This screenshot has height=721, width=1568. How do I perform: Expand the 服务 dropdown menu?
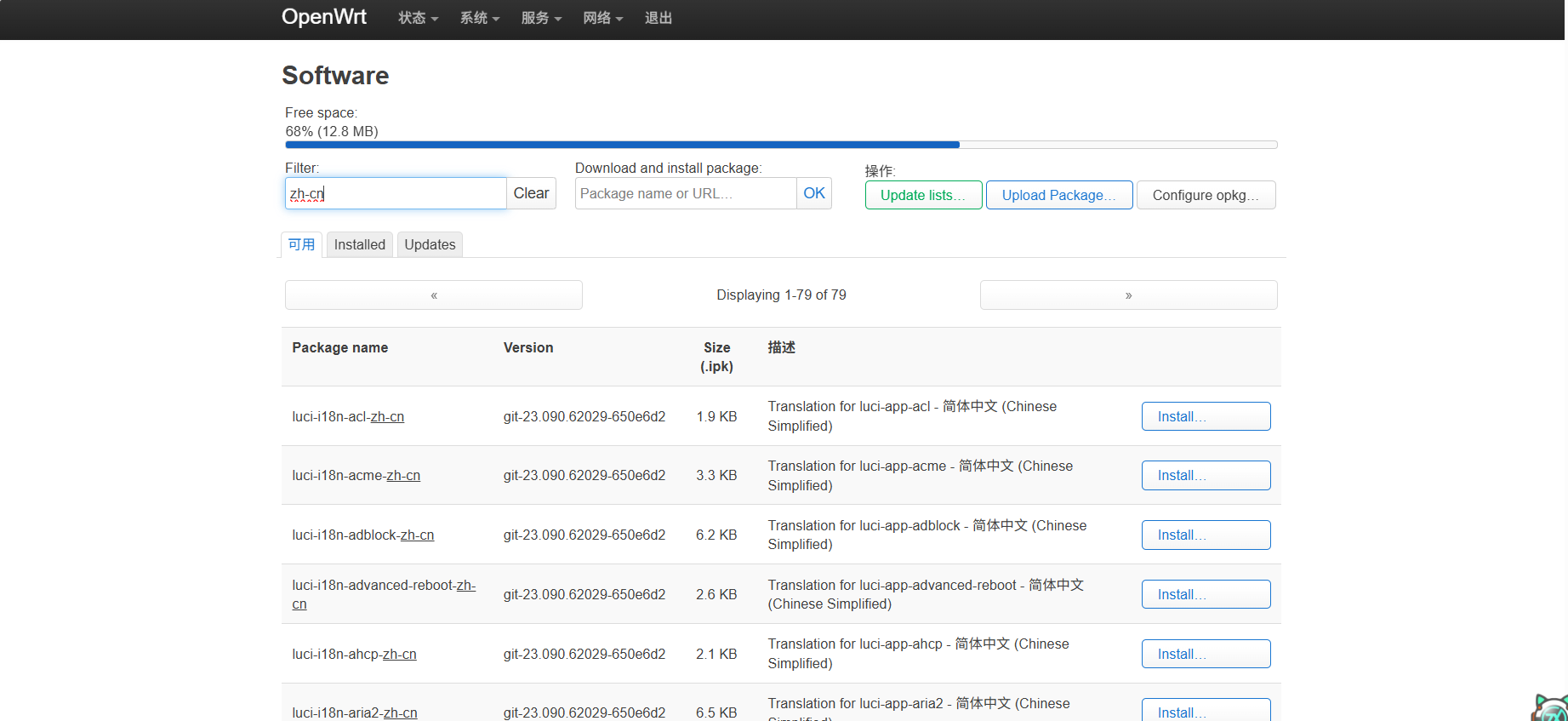tap(541, 18)
